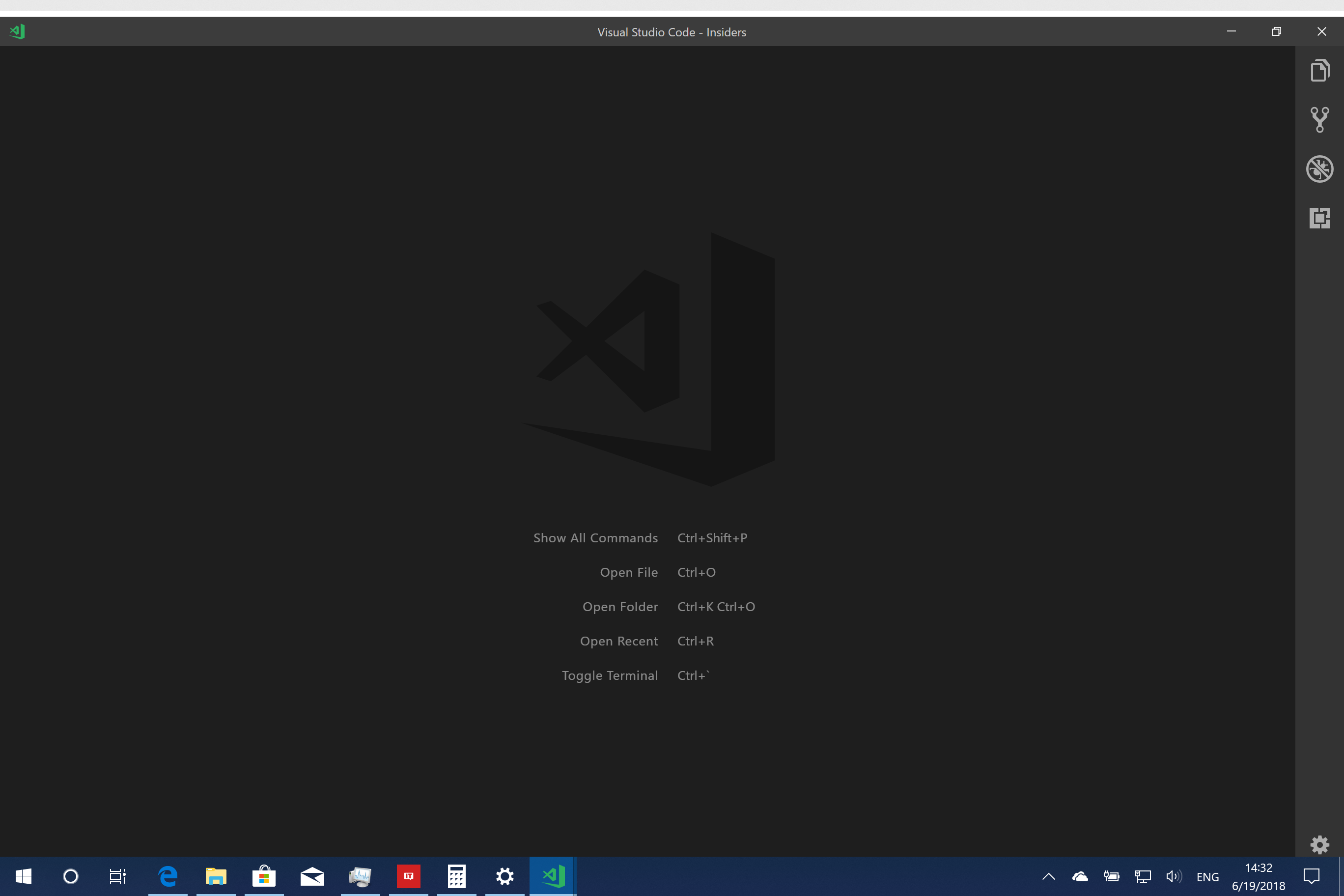The width and height of the screenshot is (1344, 896).
Task: Open Task View on taskbar
Action: (118, 876)
